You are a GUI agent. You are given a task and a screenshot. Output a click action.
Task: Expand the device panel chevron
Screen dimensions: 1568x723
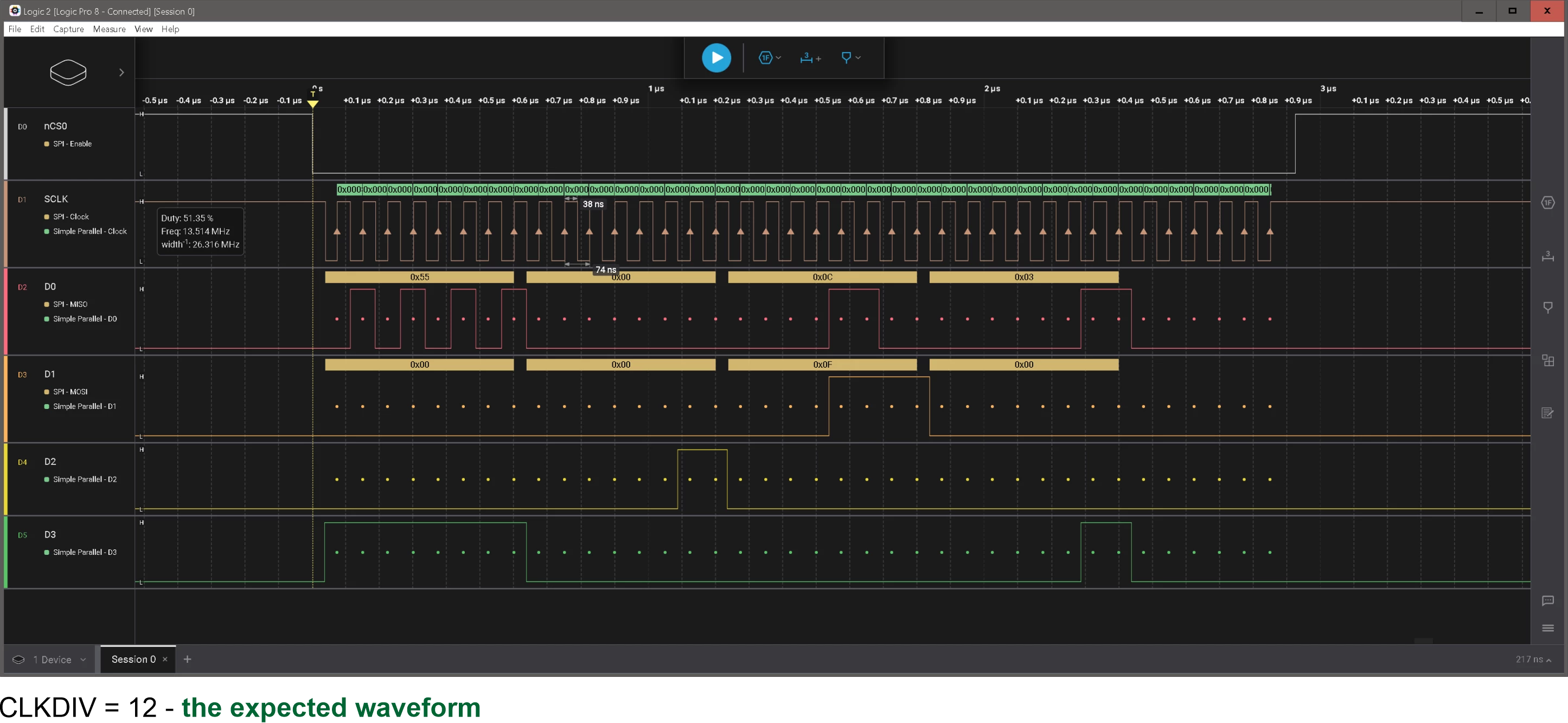coord(121,73)
